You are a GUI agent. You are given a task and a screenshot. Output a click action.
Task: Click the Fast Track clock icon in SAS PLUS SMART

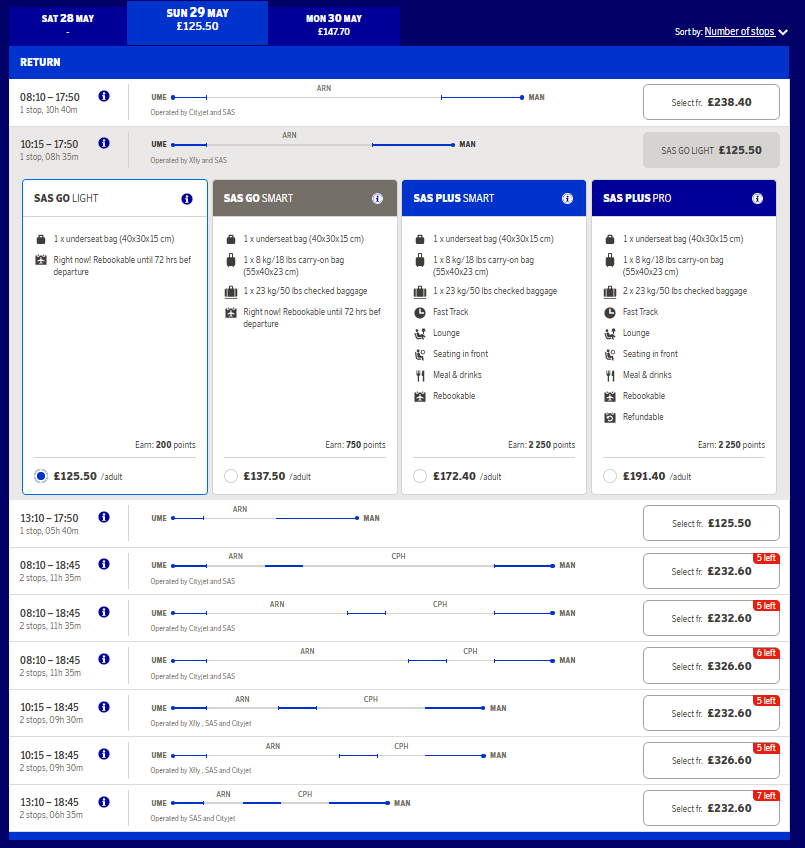(x=420, y=313)
